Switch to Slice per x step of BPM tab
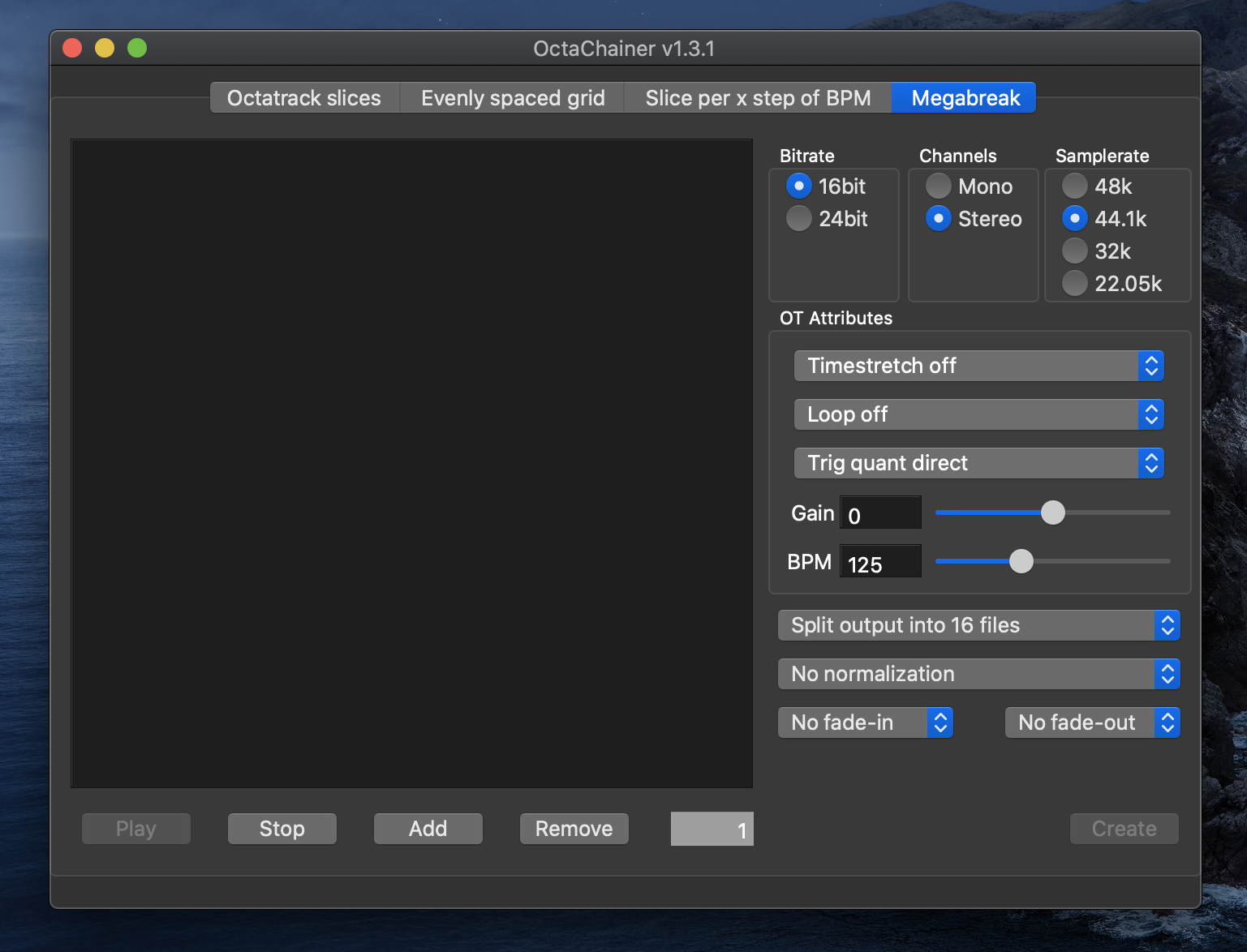This screenshot has height=952, width=1247. [758, 98]
